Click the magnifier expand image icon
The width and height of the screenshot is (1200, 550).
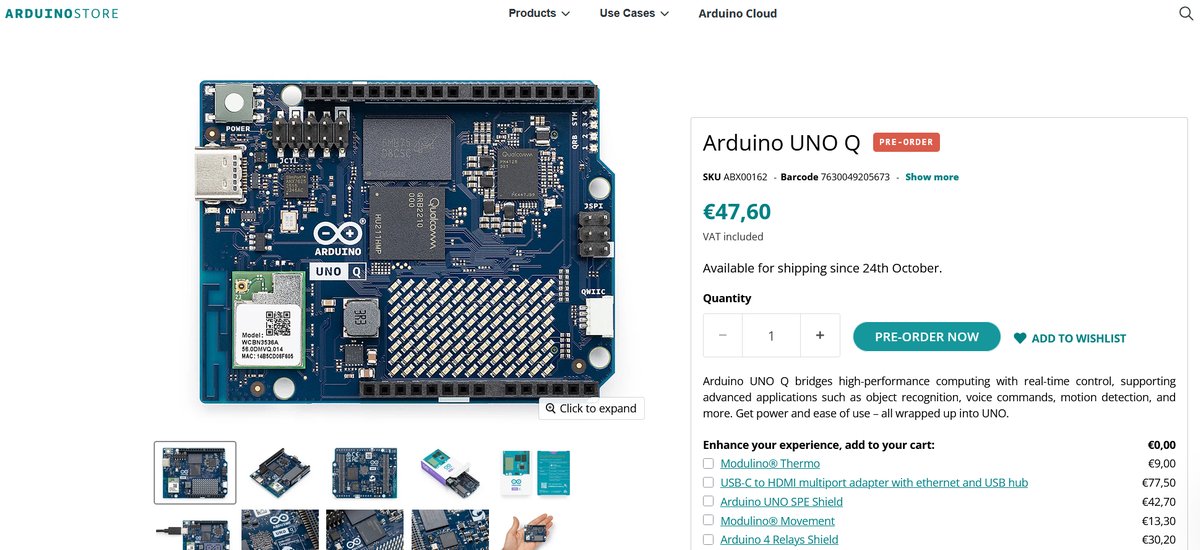pyautogui.click(x=550, y=408)
